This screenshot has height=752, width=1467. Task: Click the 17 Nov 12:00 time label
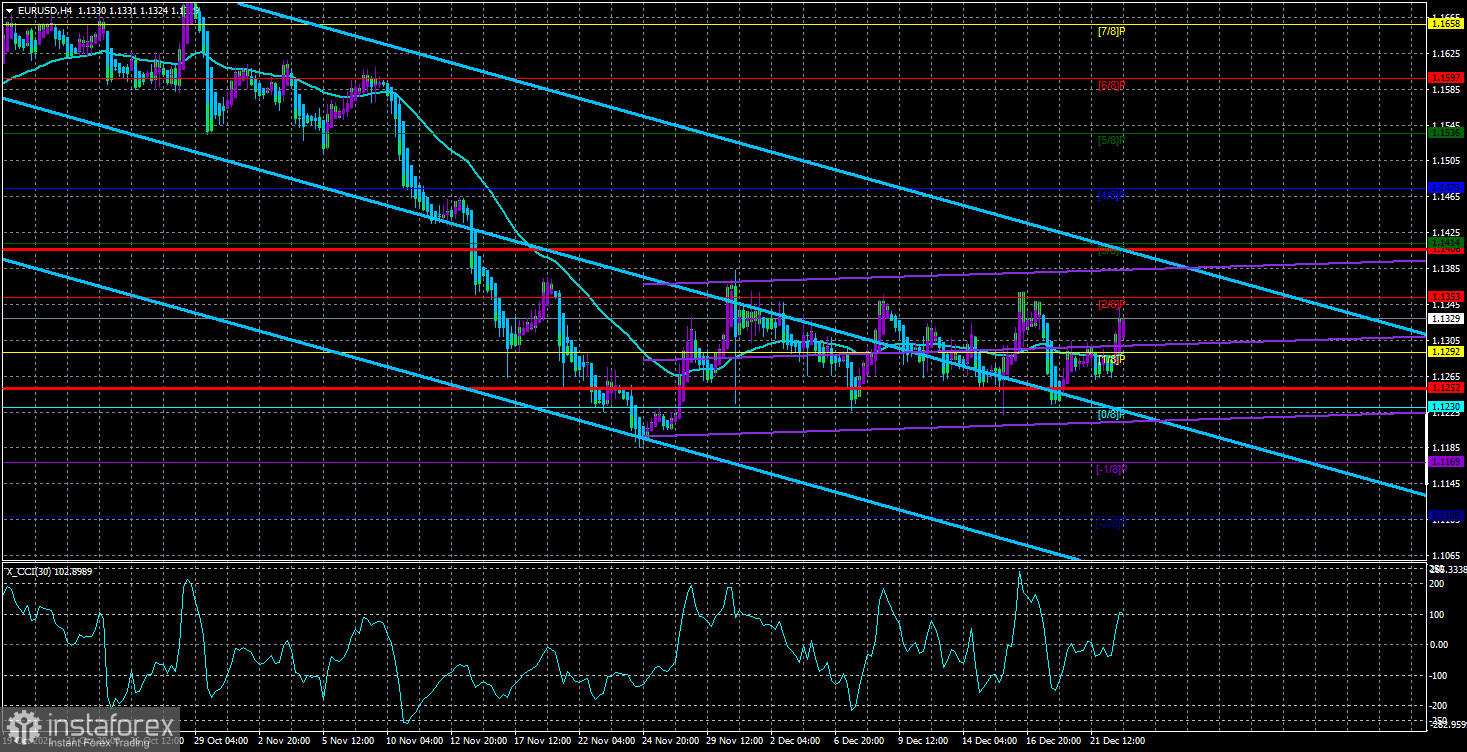[x=544, y=741]
